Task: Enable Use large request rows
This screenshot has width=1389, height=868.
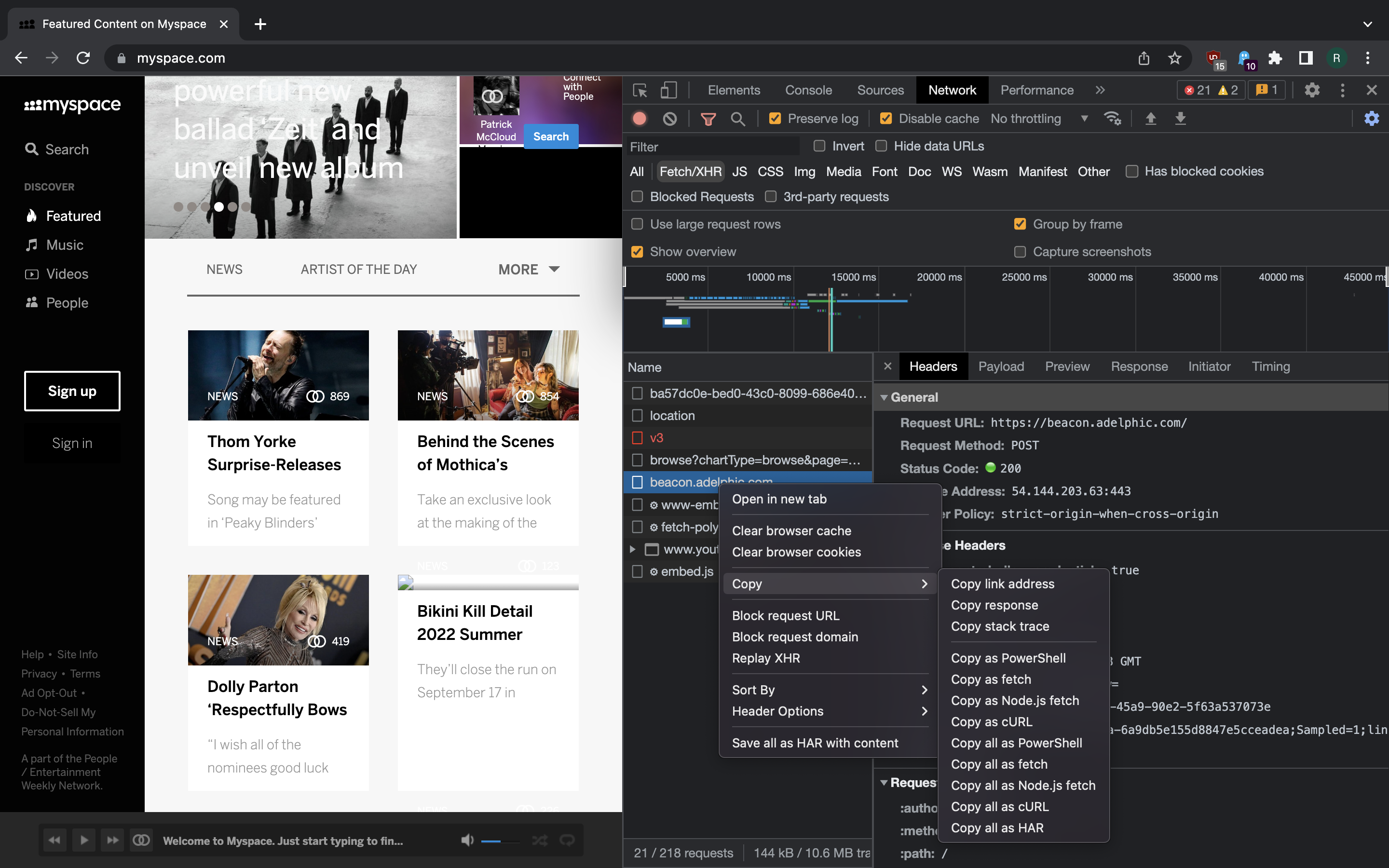Action: 637,224
